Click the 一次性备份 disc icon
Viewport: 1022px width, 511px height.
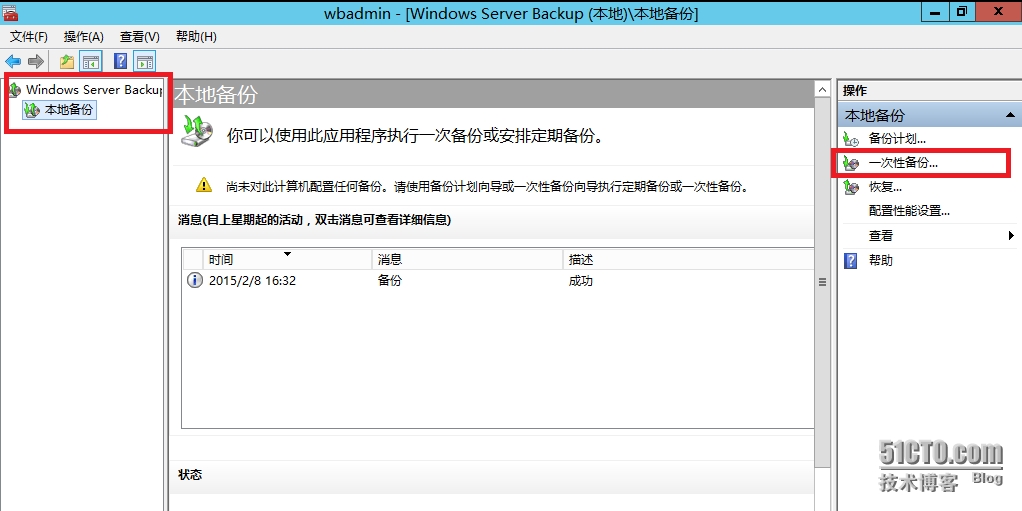tap(851, 163)
